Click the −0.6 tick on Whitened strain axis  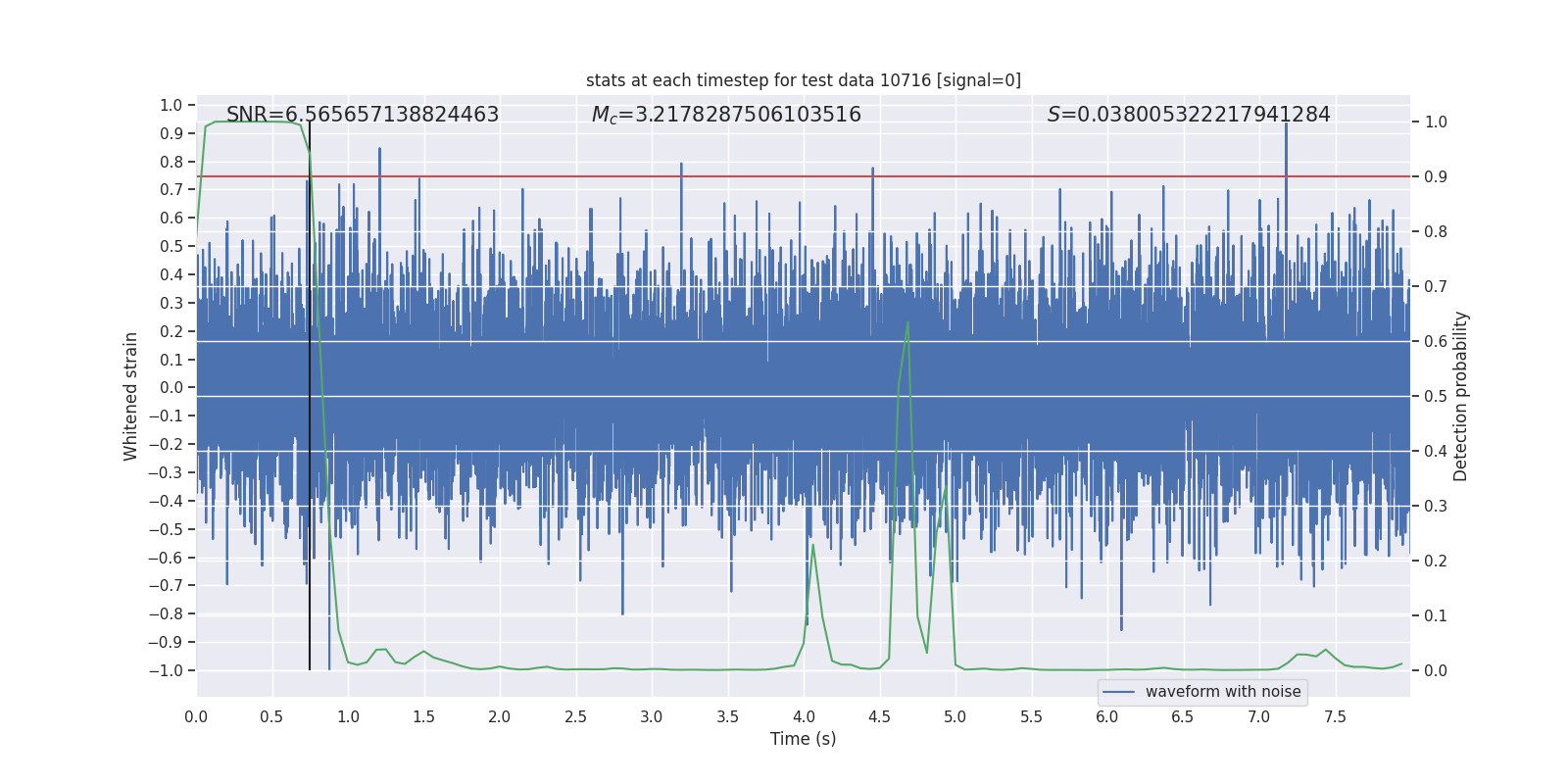click(x=165, y=558)
